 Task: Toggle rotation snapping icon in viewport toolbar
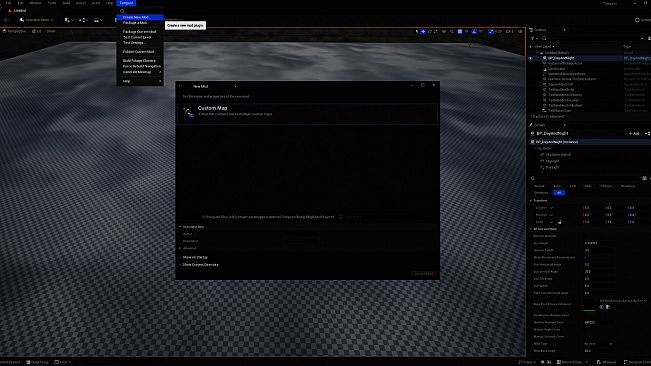pyautogui.click(x=474, y=32)
